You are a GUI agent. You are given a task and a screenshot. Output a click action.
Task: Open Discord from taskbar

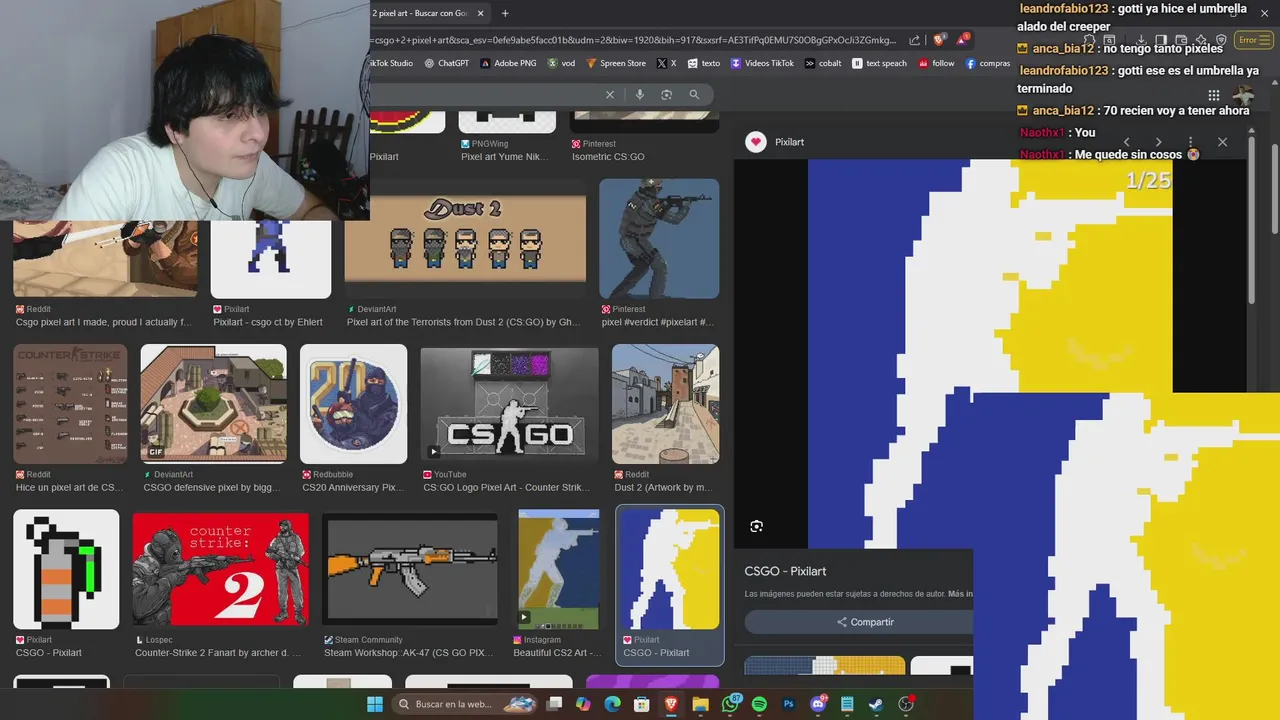click(818, 705)
